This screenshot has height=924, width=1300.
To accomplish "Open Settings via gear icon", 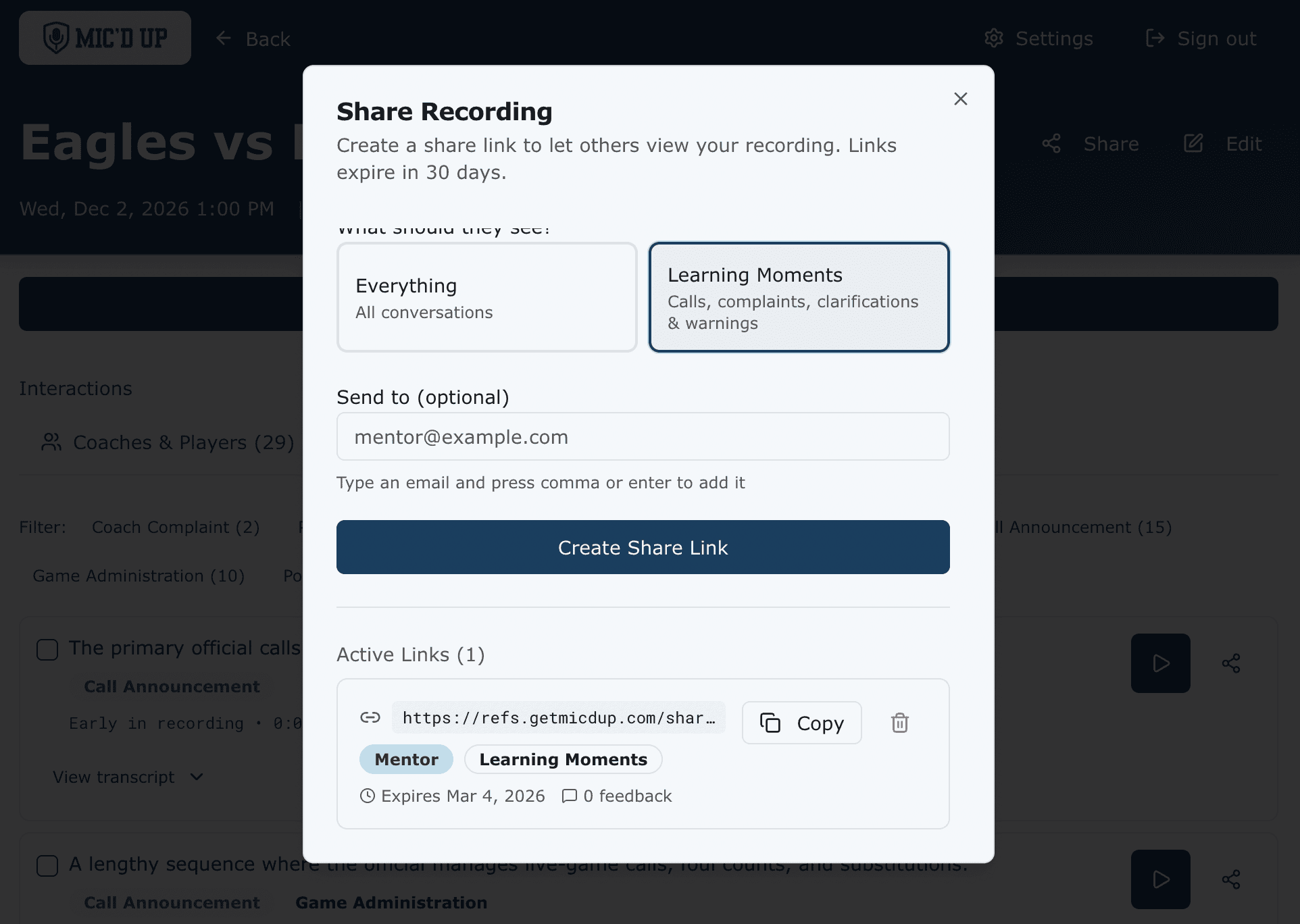I will click(x=994, y=38).
